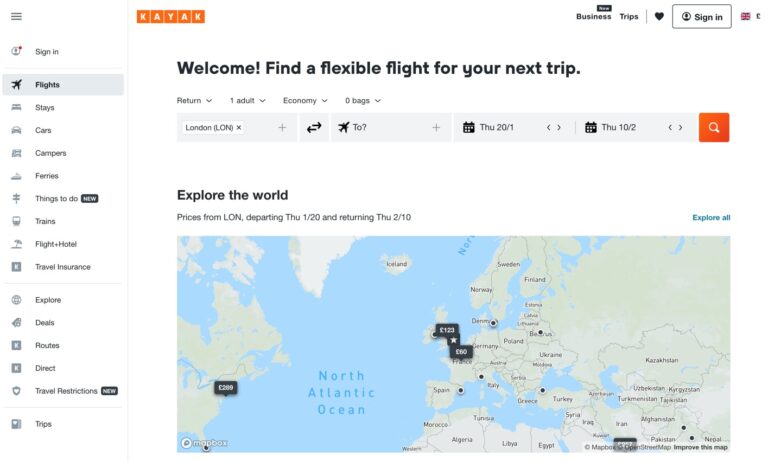Remove London (LON) from origin field
The width and height of the screenshot is (768, 462).
[x=239, y=128]
